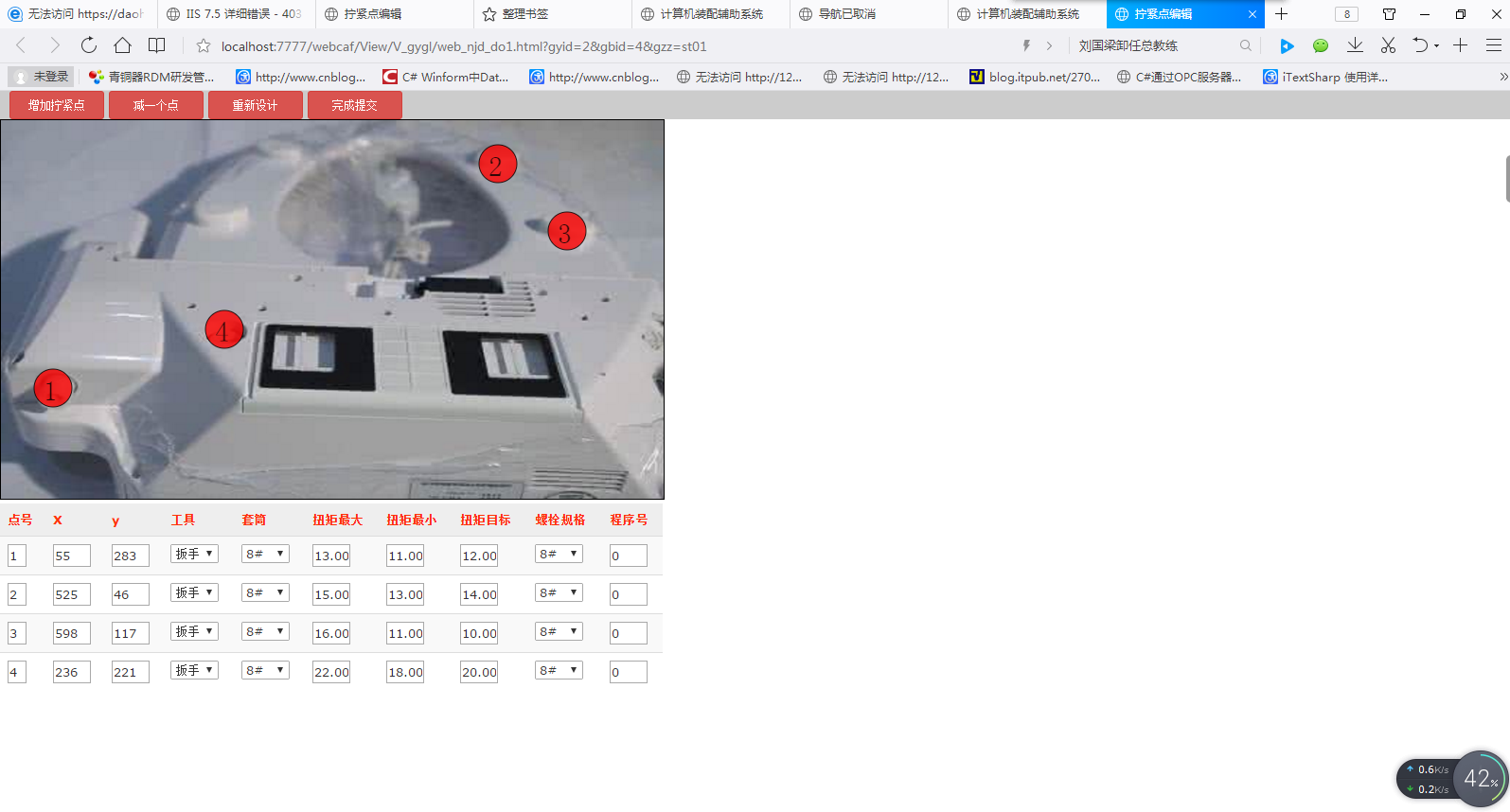Click the scissors screenshot tool icon
The height and width of the screenshot is (812, 1510).
click(x=1388, y=45)
